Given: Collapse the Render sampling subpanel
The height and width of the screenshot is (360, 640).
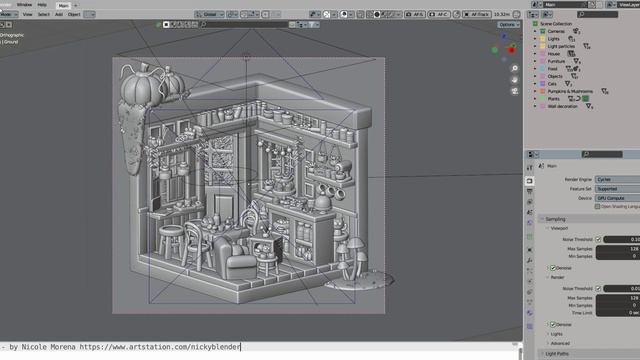Looking at the screenshot, I should [557, 278].
